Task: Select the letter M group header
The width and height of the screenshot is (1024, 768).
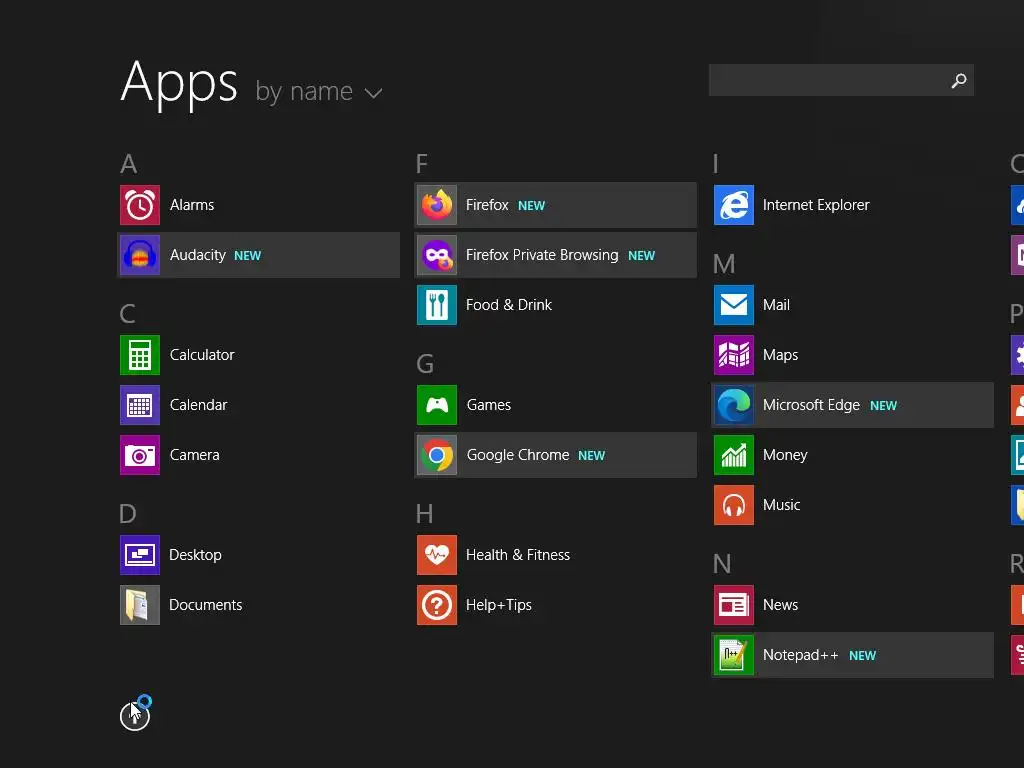Action: coord(724,264)
